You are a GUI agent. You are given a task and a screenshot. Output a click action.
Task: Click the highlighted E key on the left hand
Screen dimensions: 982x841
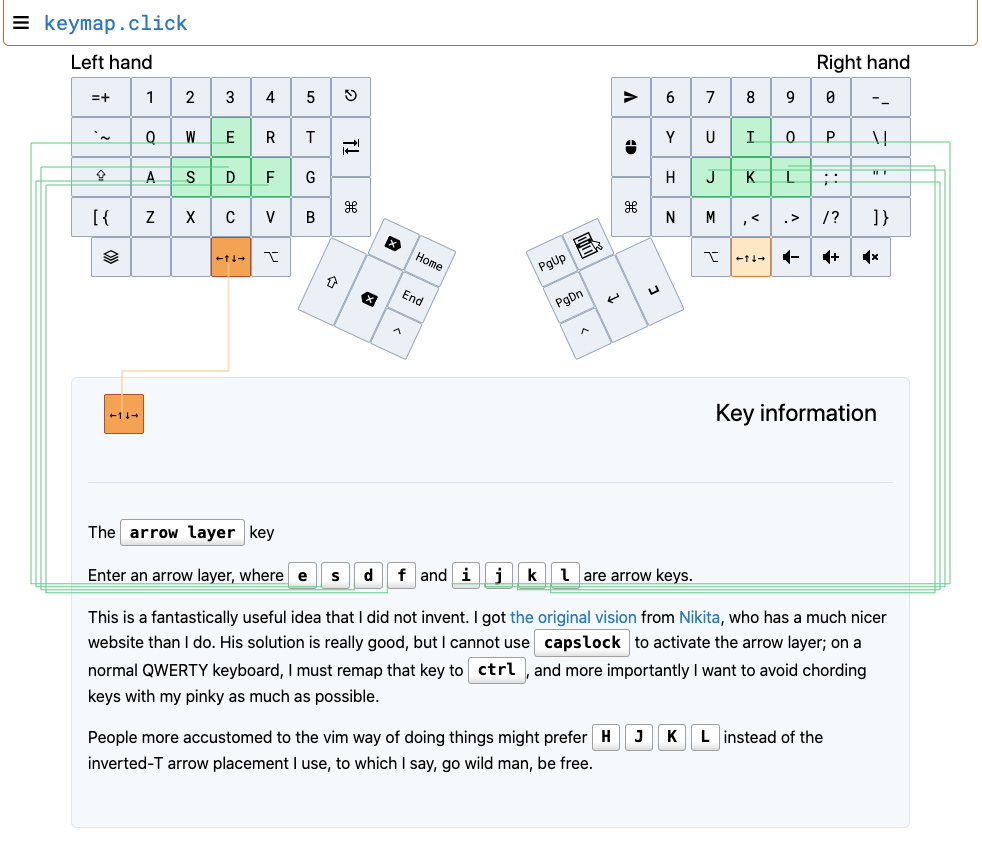click(230, 137)
